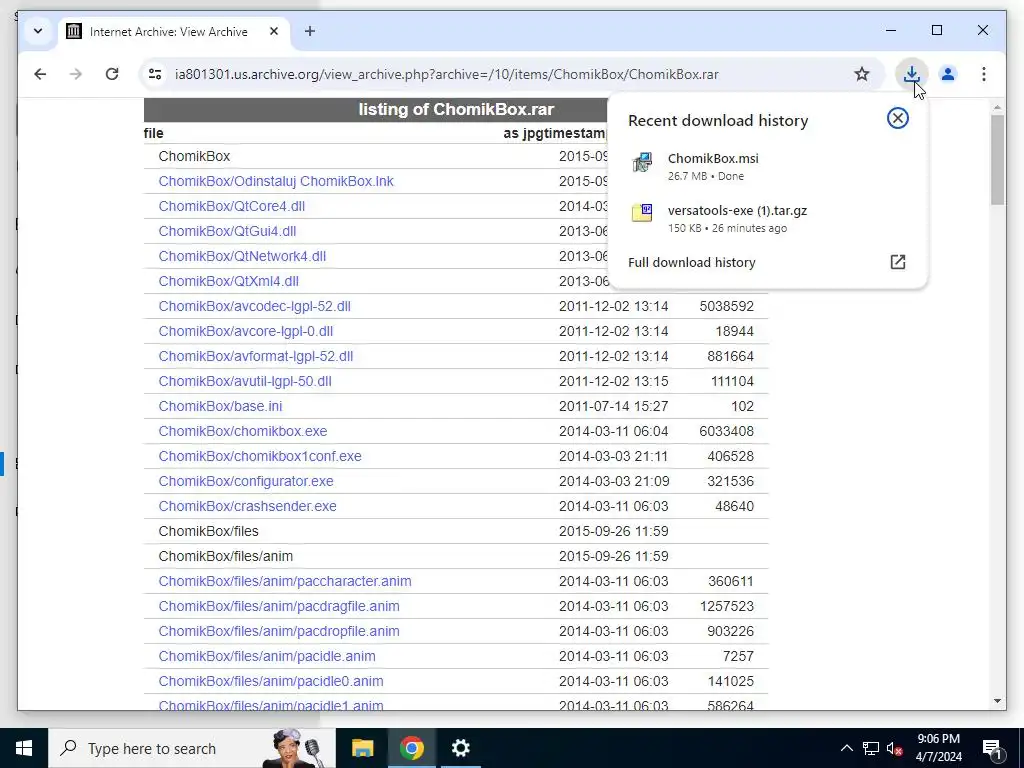Open network status tray icon
Image resolution: width=1024 pixels, height=768 pixels.
tap(870, 748)
